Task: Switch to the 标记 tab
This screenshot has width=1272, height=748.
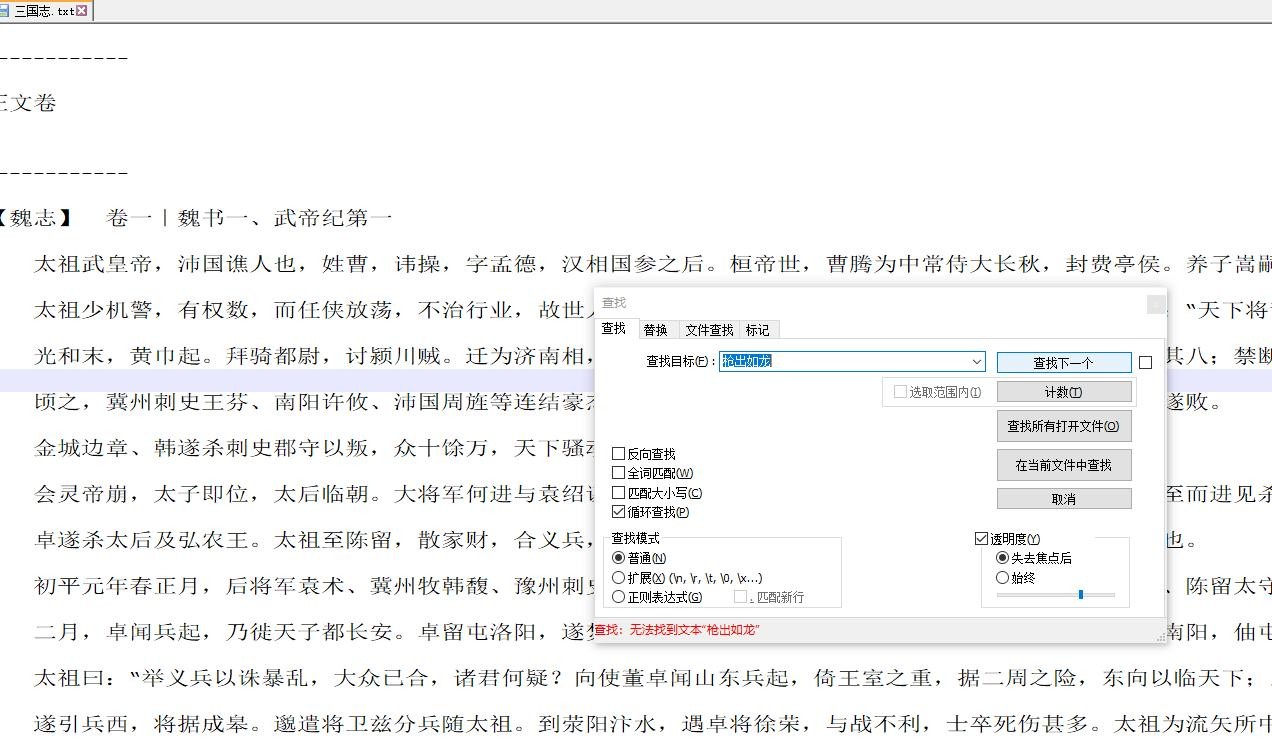Action: [x=757, y=330]
